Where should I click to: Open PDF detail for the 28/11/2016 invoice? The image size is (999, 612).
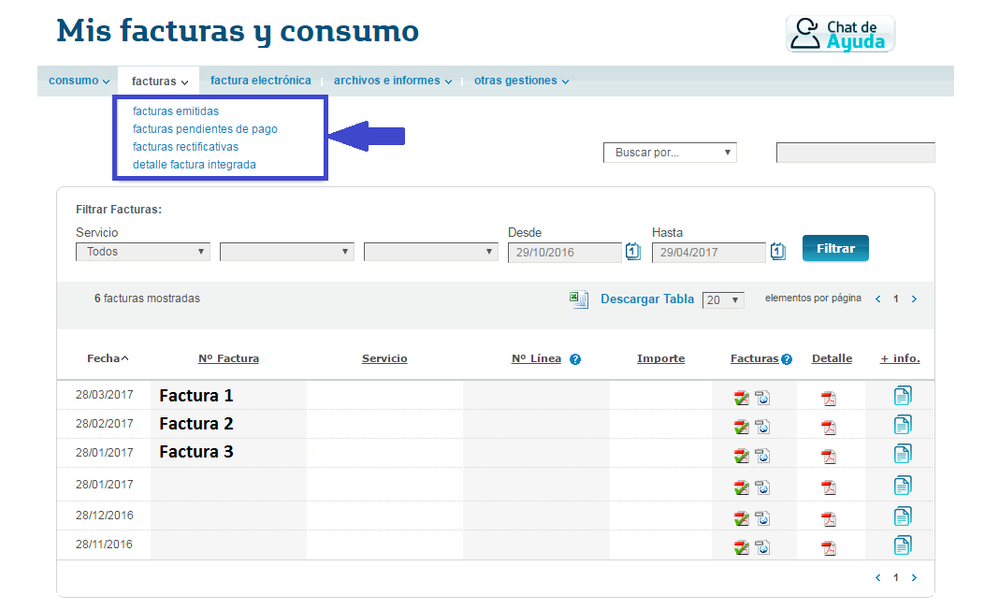[x=828, y=547]
